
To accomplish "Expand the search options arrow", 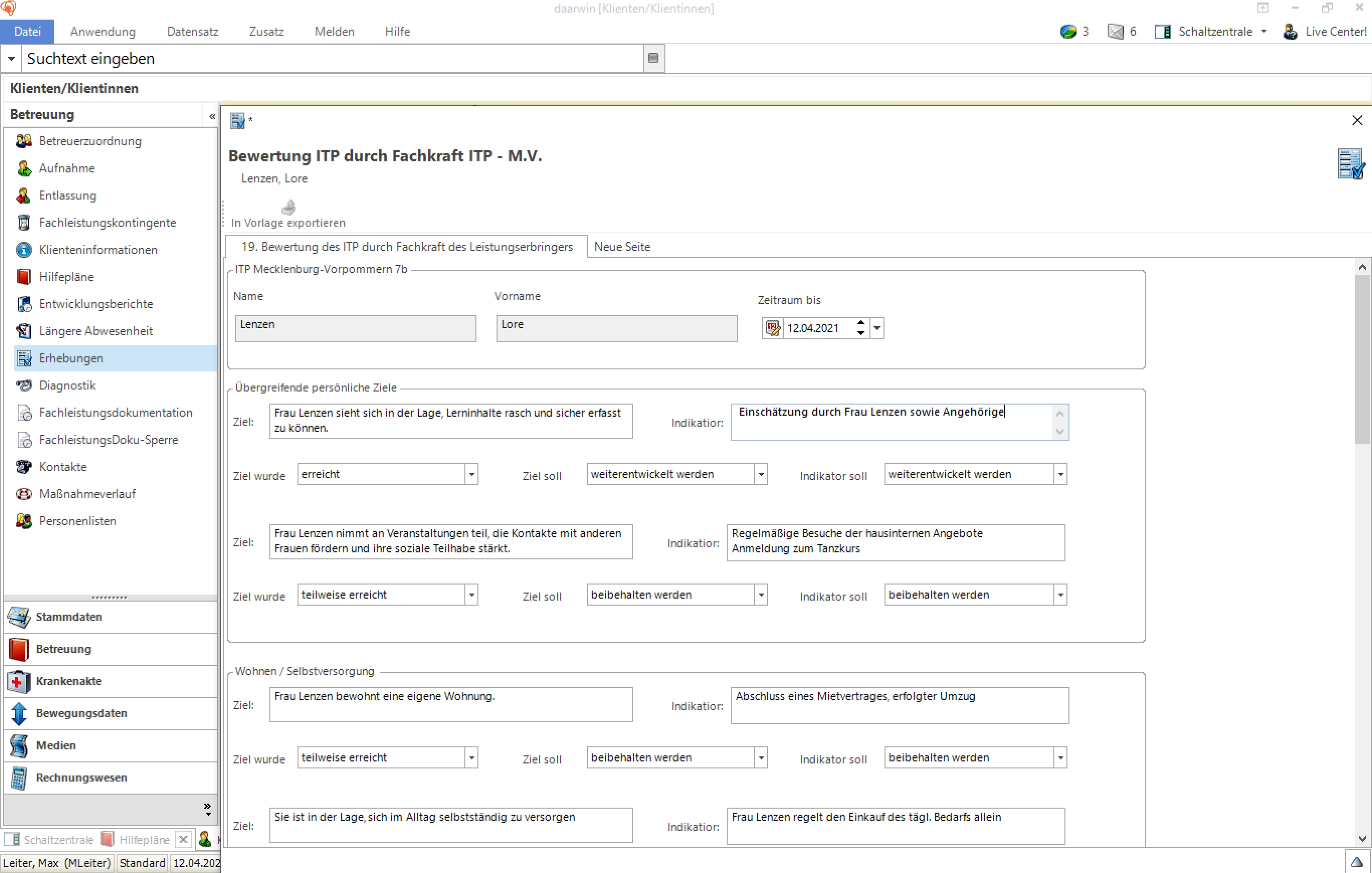I will pos(12,59).
